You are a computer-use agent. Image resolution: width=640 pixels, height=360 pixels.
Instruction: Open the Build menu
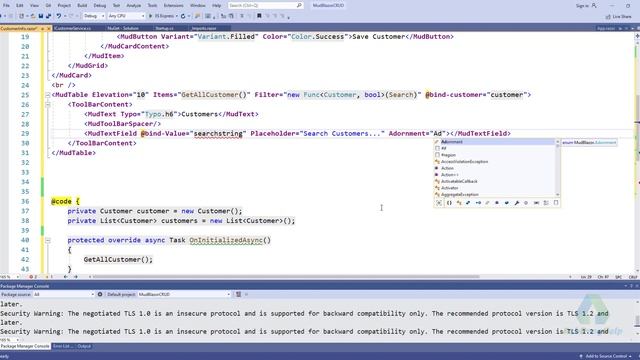coord(82,6)
